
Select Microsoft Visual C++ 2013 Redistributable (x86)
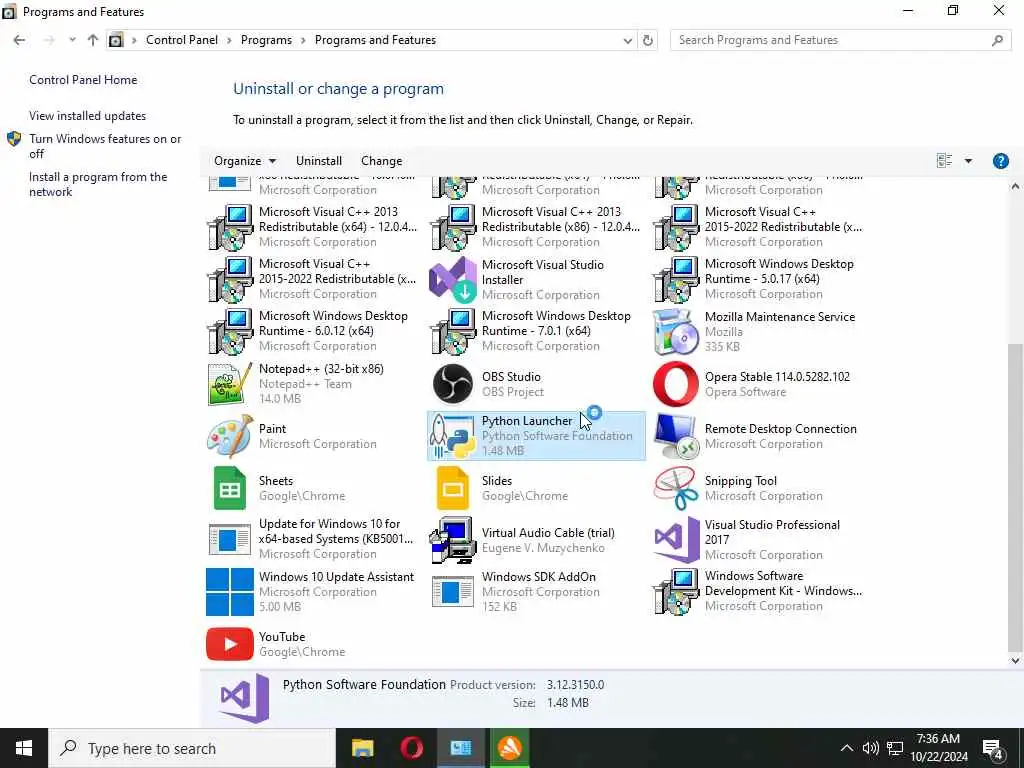tap(536, 227)
